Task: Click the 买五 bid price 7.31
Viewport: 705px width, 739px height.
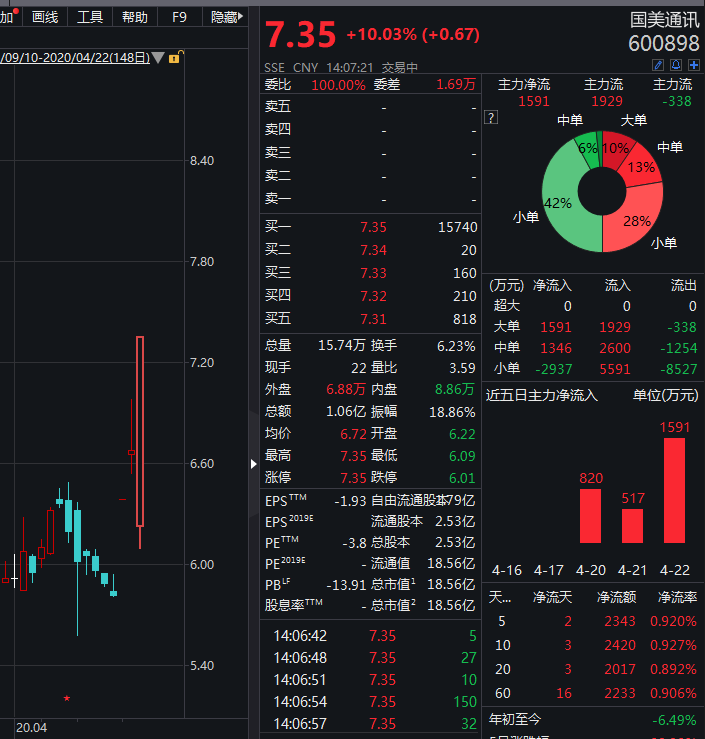Action: coord(373,320)
